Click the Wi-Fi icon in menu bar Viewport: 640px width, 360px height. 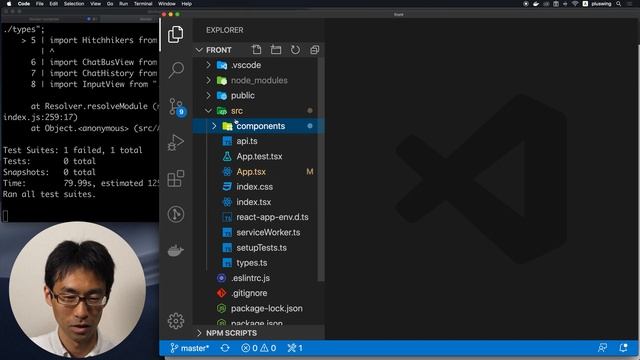575,4
